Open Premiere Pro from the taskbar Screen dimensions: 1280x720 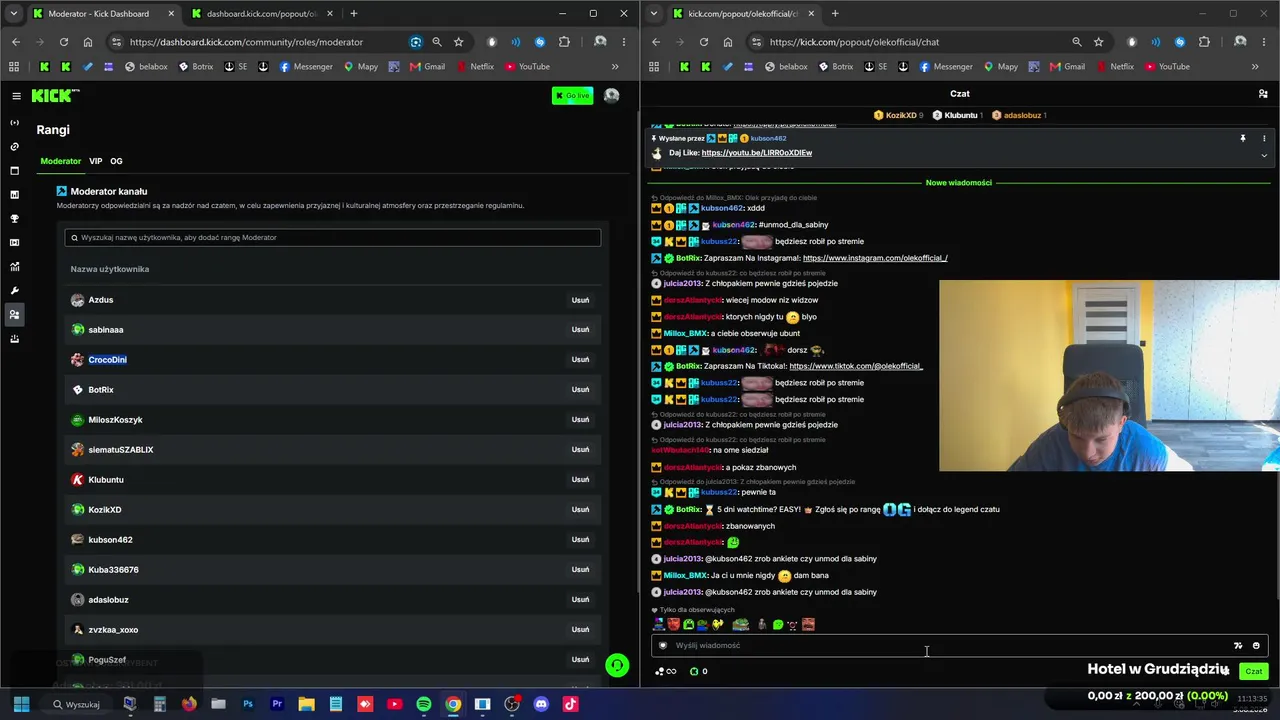[277, 704]
